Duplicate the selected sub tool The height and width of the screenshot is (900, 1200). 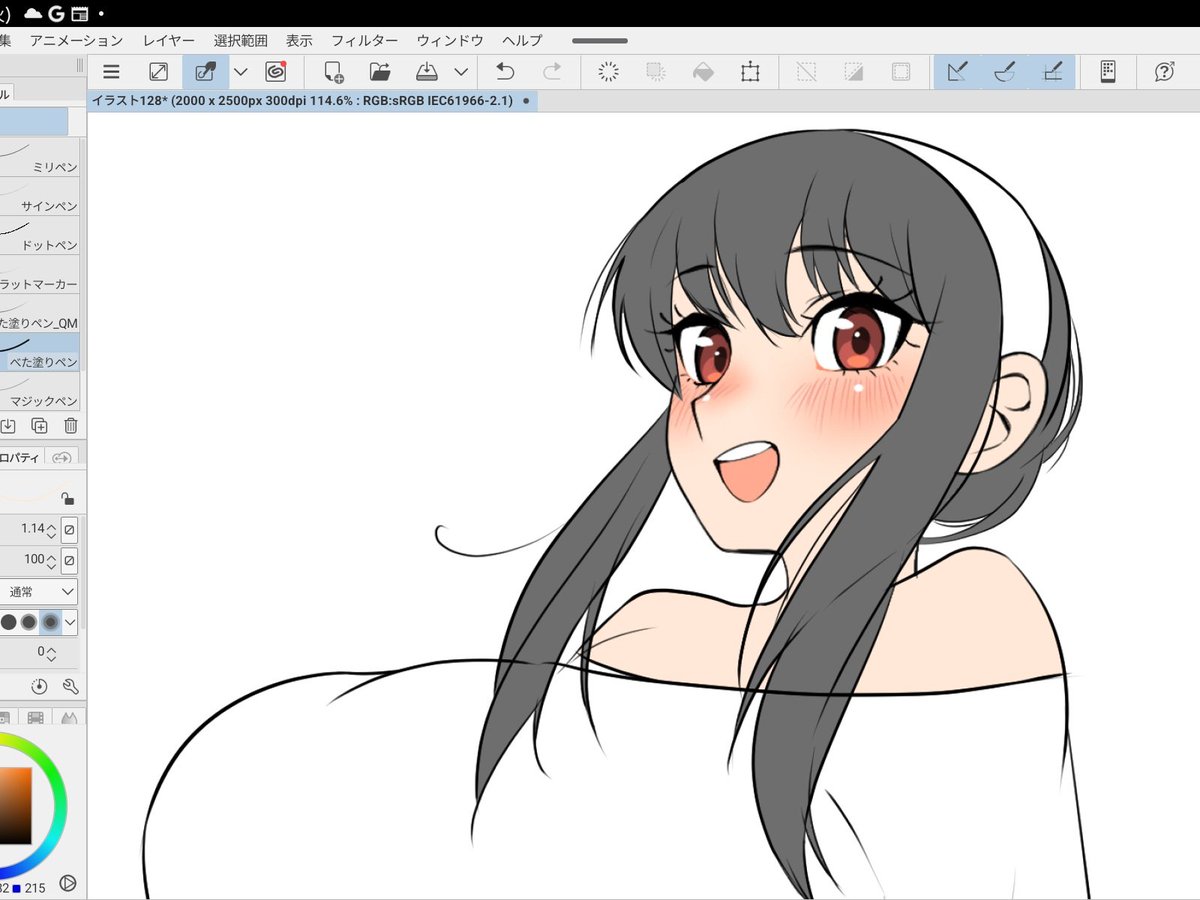pyautogui.click(x=39, y=426)
